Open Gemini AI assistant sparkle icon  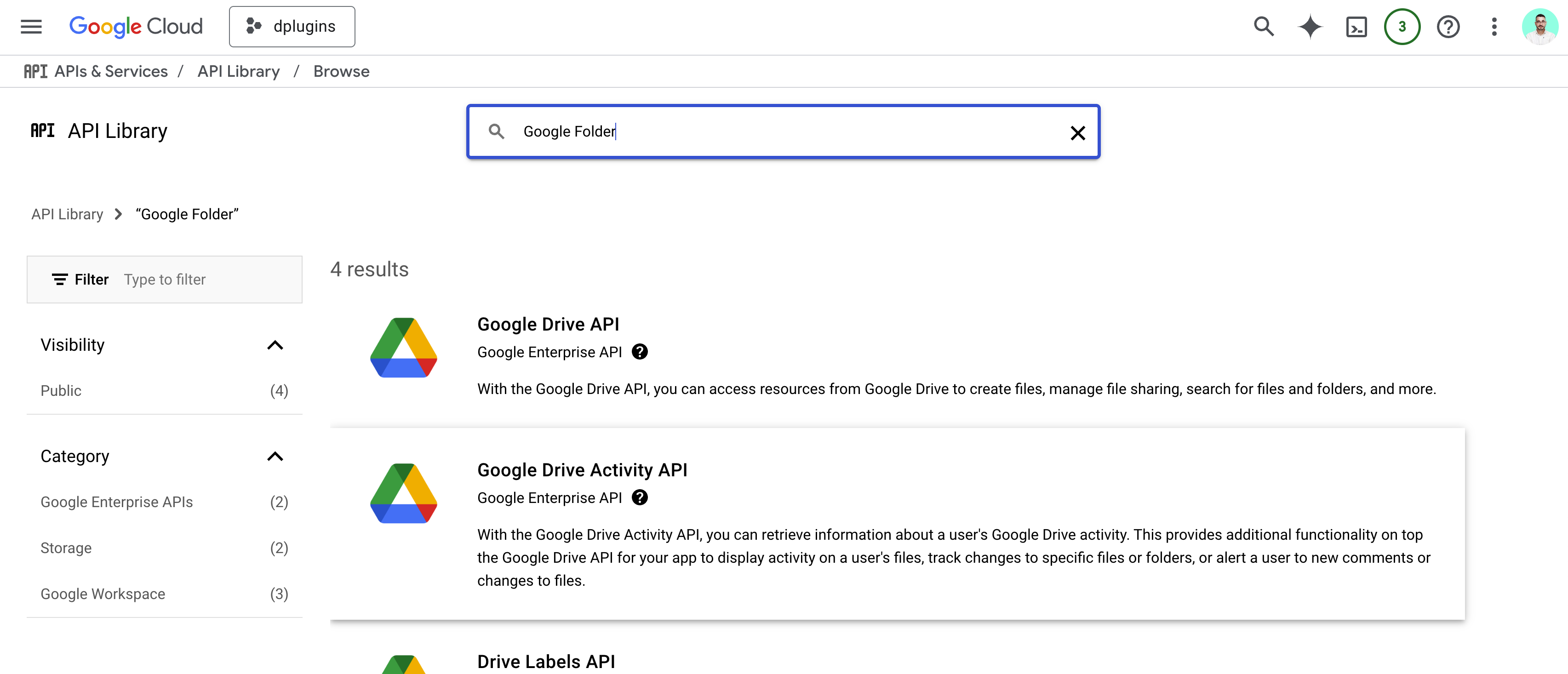[x=1310, y=27]
